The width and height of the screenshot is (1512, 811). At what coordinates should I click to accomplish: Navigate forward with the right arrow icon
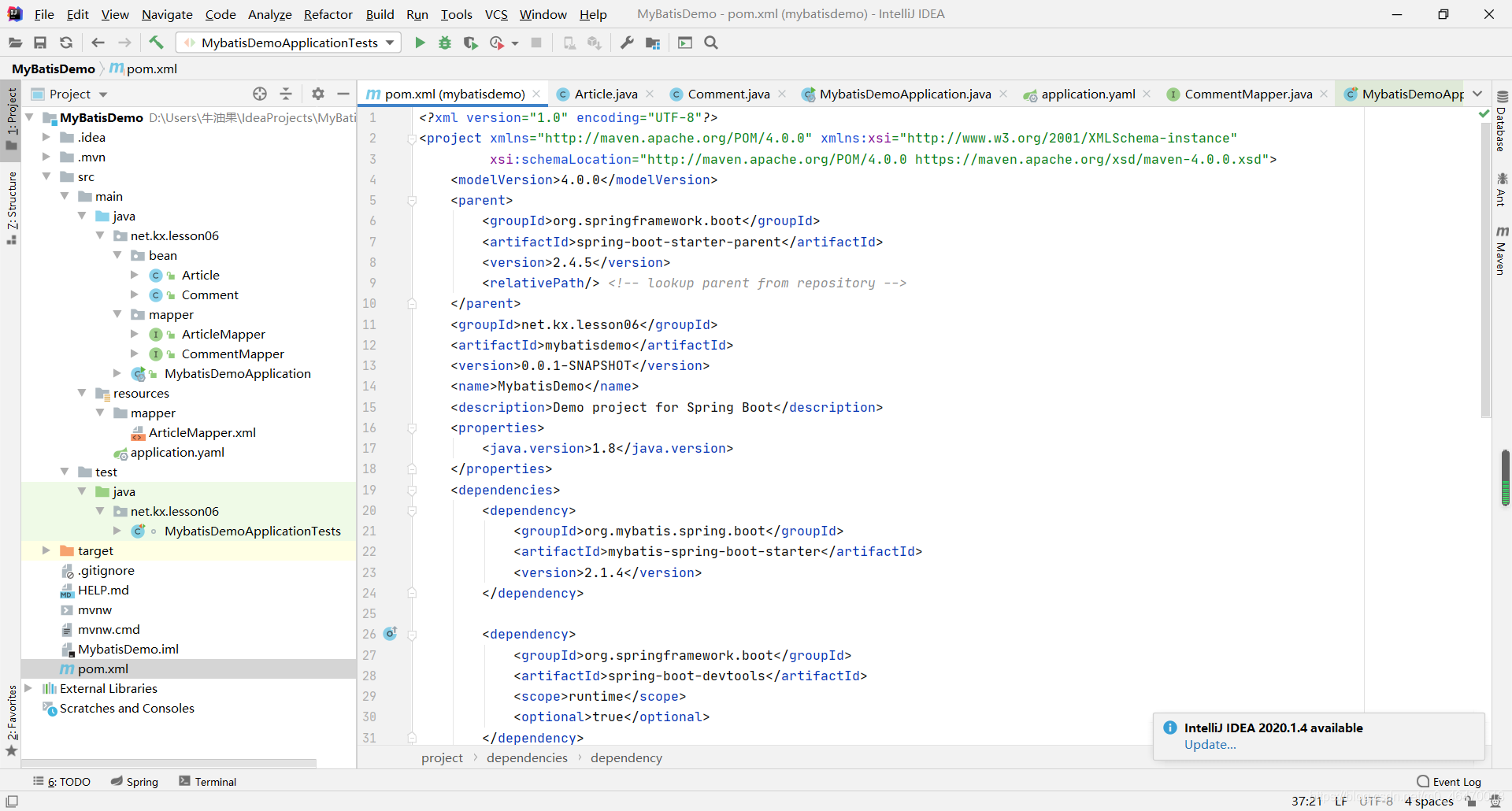[124, 43]
